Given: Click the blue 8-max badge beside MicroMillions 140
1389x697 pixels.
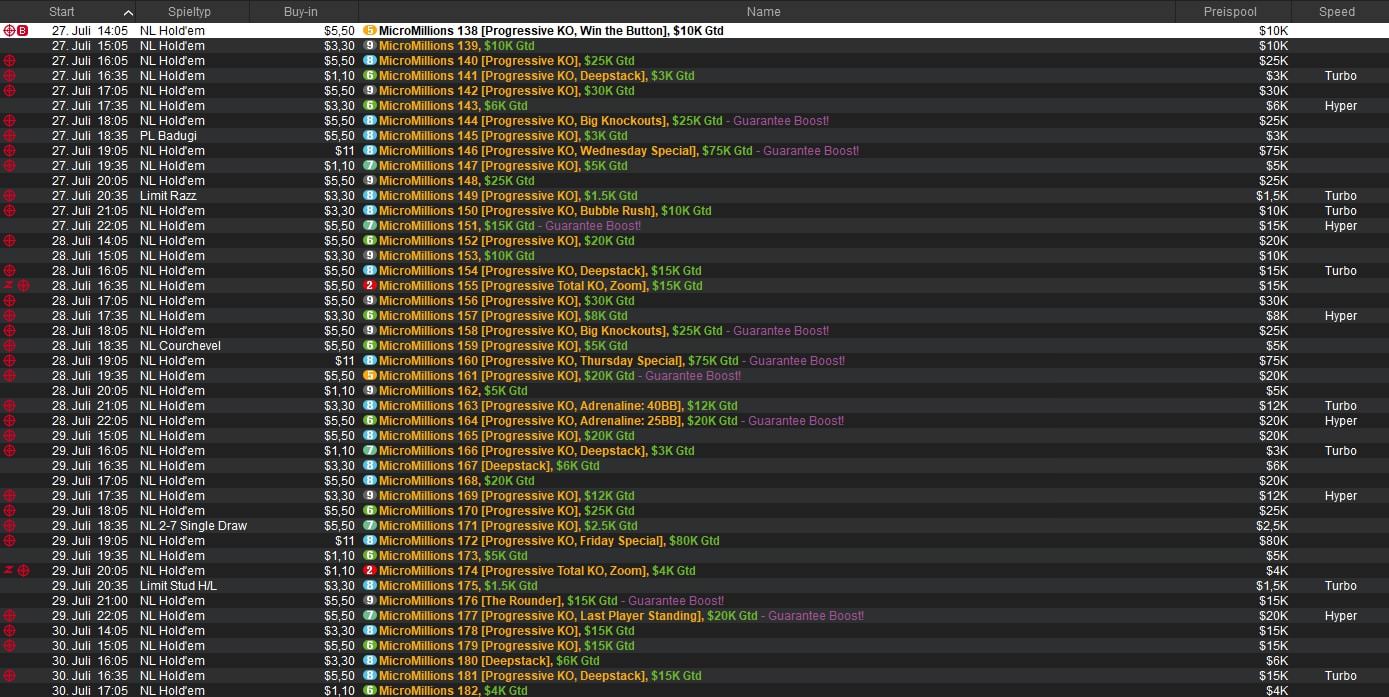Looking at the screenshot, I should pyautogui.click(x=370, y=61).
